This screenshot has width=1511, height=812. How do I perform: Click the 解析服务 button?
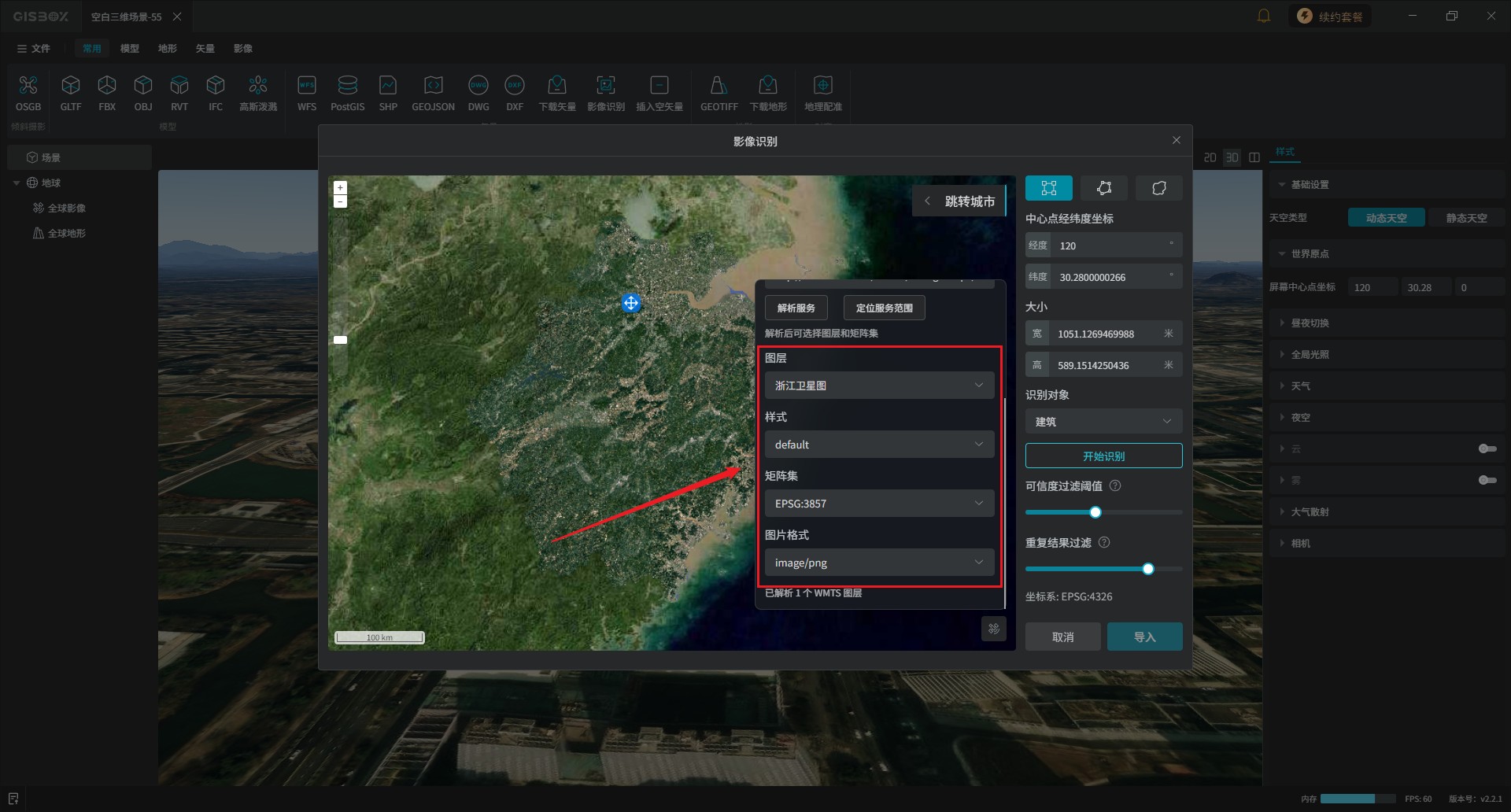[x=796, y=308]
